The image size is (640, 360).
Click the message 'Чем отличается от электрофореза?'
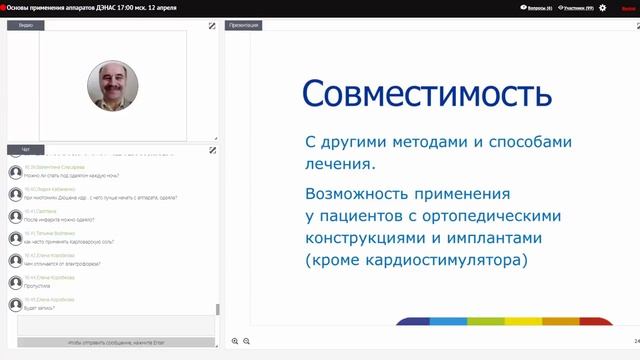pos(62,264)
